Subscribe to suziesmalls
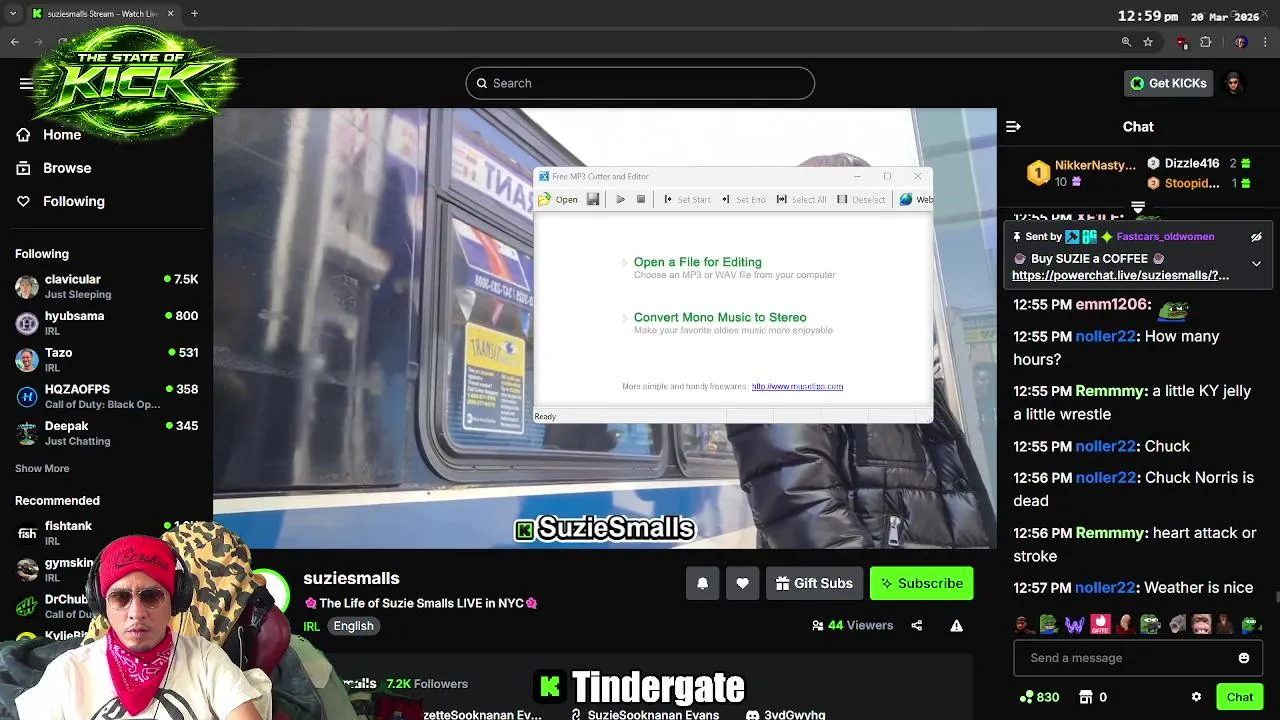 921,583
